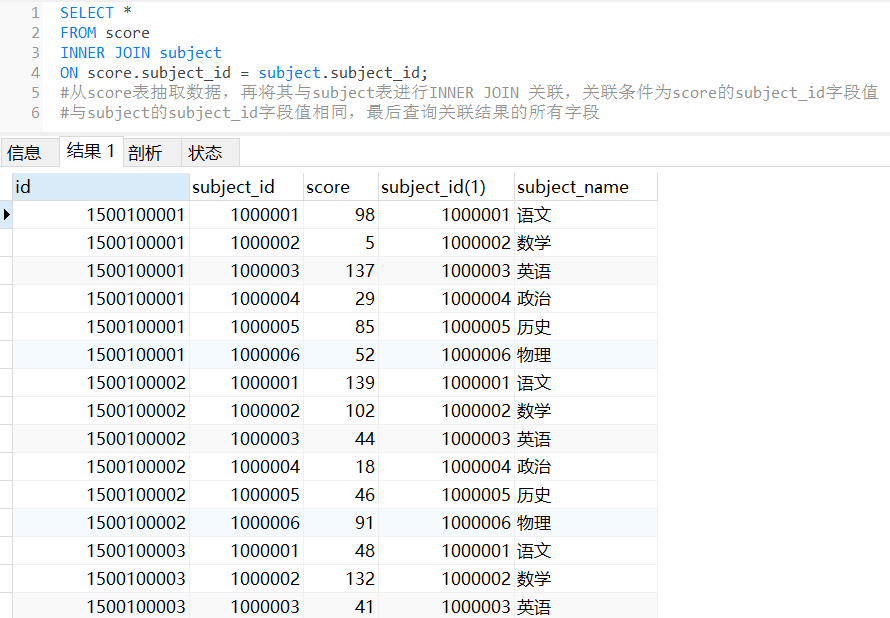Select score cell with value 41
This screenshot has width=890, height=618.
(341, 606)
